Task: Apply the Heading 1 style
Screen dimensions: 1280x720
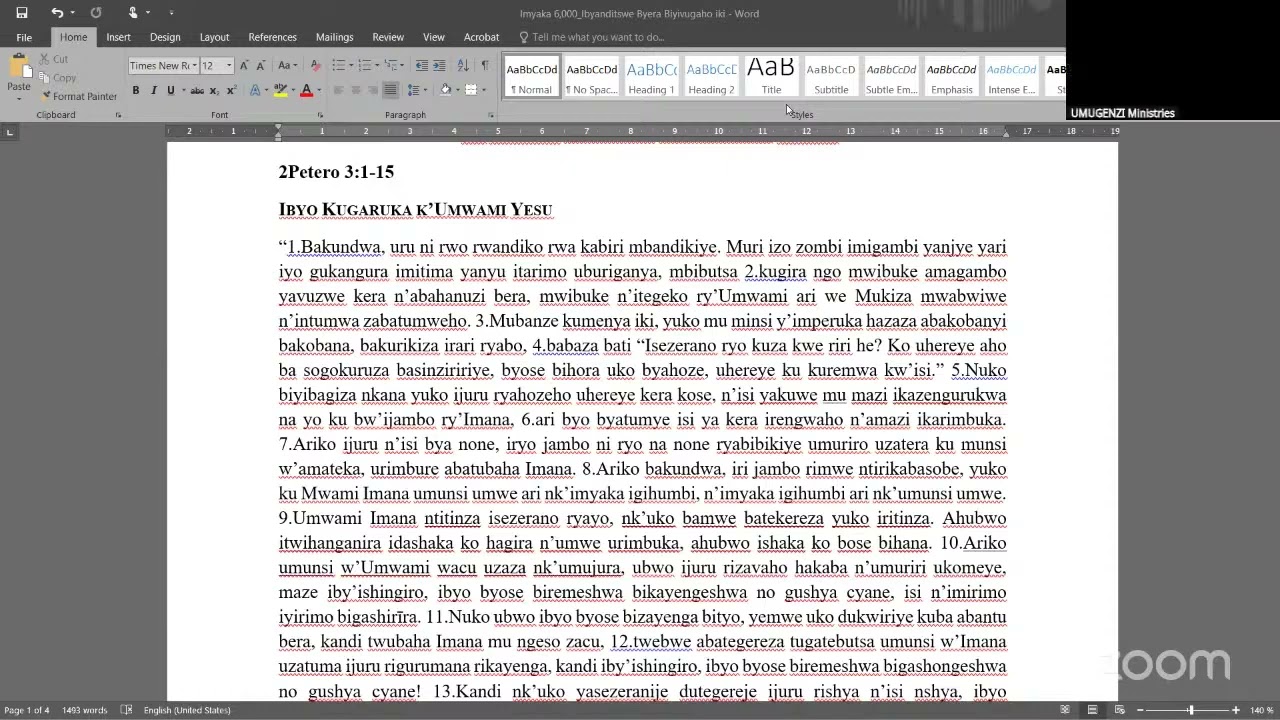Action: click(x=651, y=77)
